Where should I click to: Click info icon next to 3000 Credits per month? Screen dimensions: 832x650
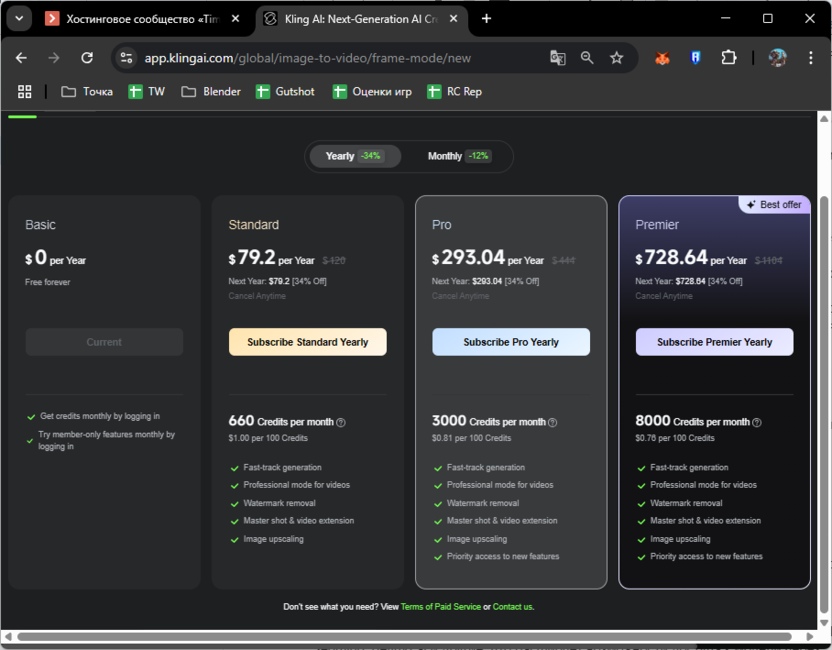[552, 423]
